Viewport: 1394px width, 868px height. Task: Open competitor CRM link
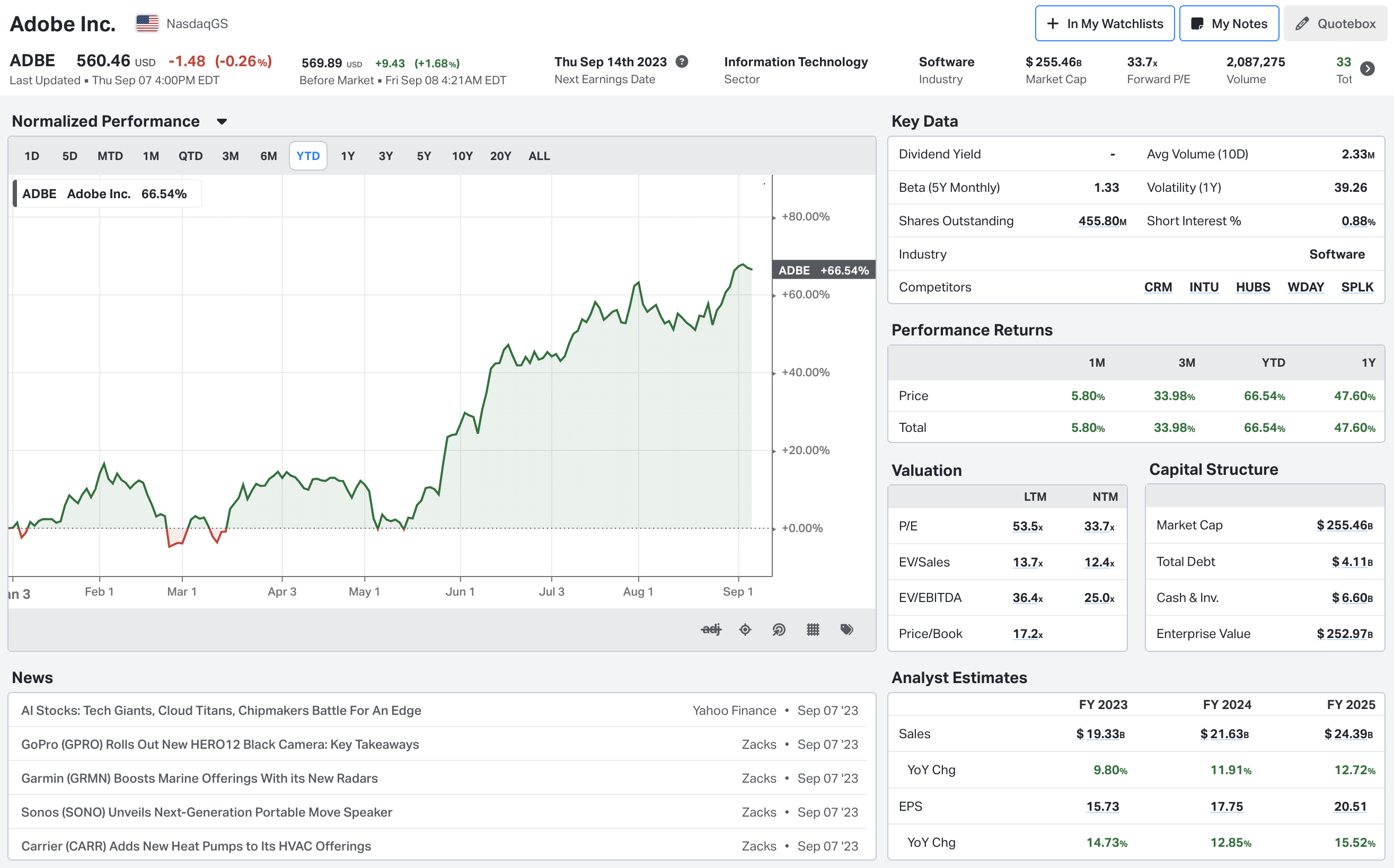[x=1158, y=287]
